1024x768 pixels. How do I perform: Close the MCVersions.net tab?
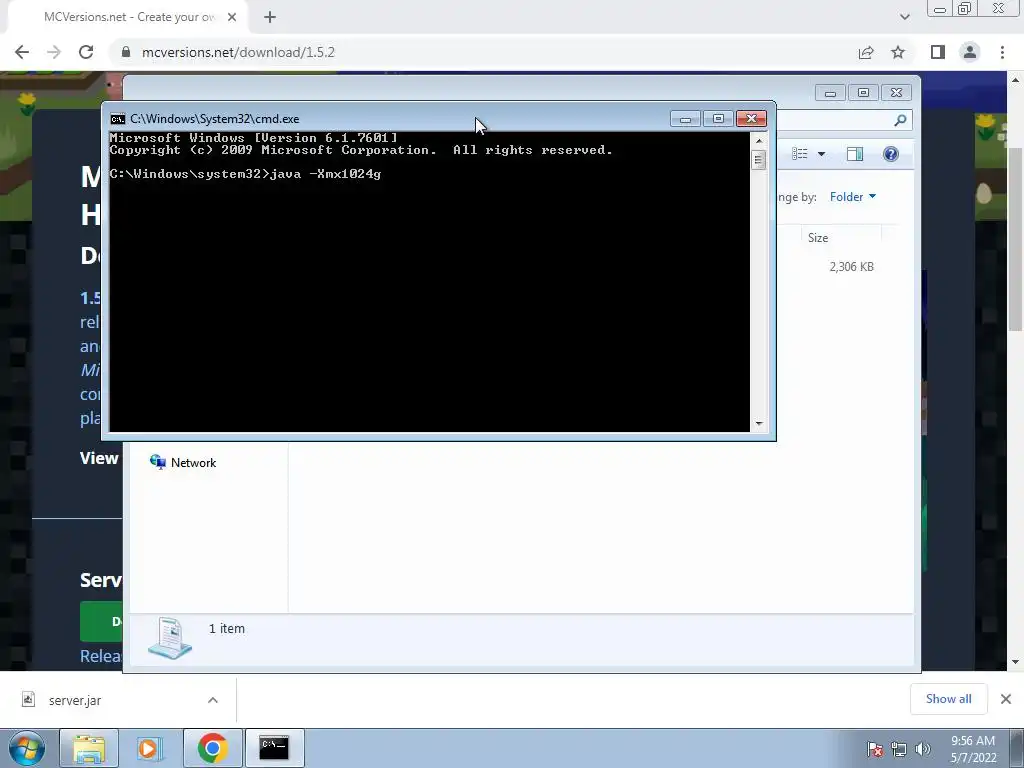pos(232,17)
